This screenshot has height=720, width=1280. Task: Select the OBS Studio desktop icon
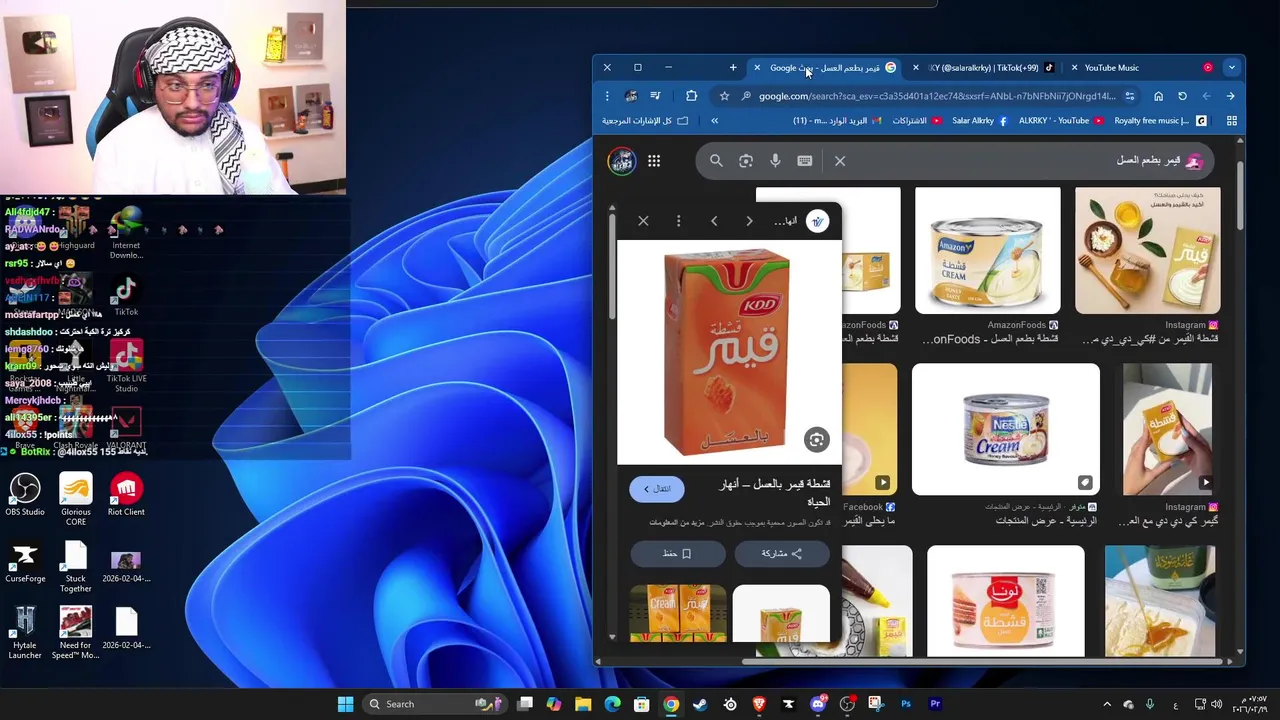(x=25, y=495)
